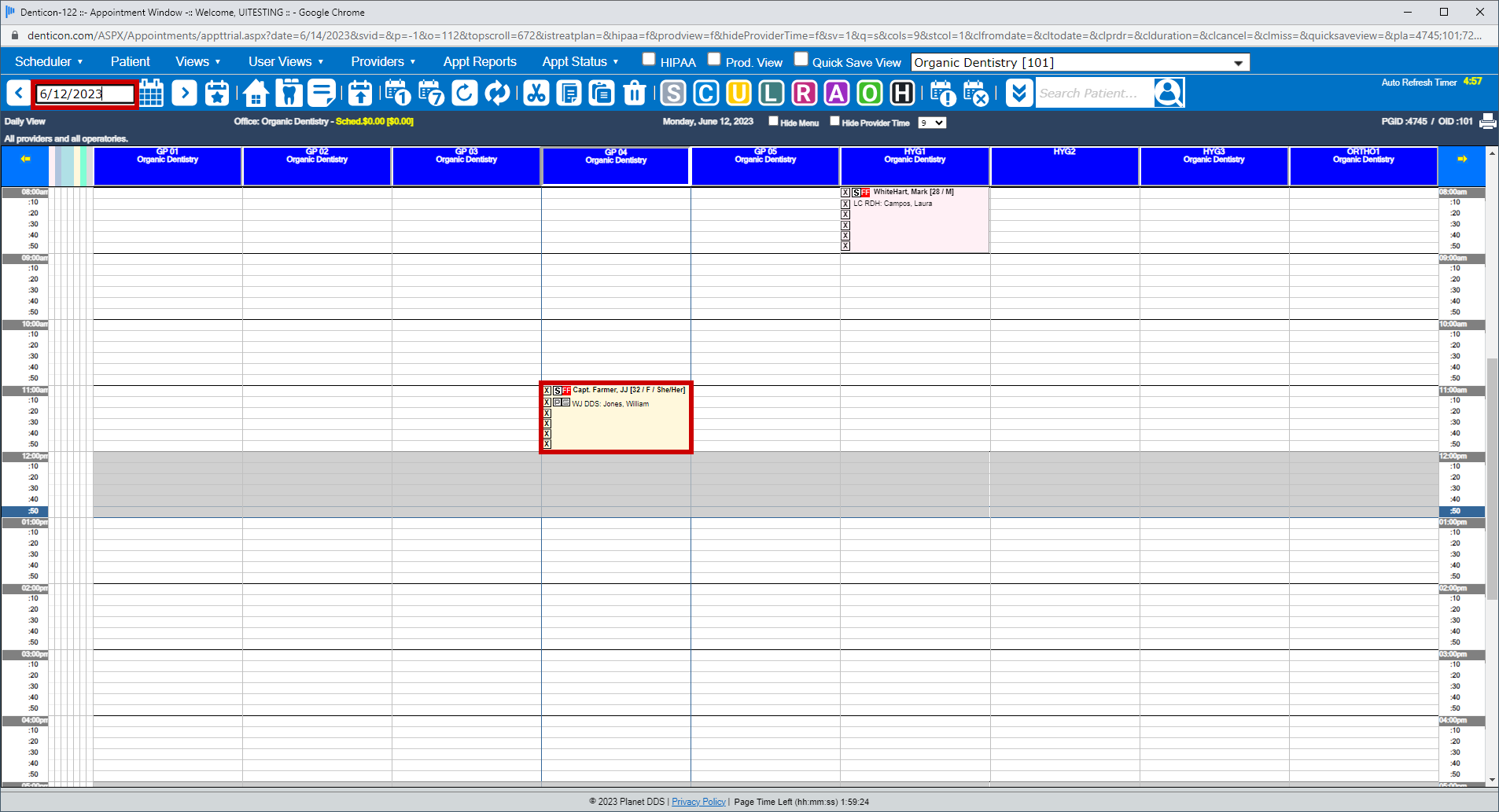The height and width of the screenshot is (812, 1499).
Task: Open the Appt Reports menu
Action: click(x=480, y=61)
